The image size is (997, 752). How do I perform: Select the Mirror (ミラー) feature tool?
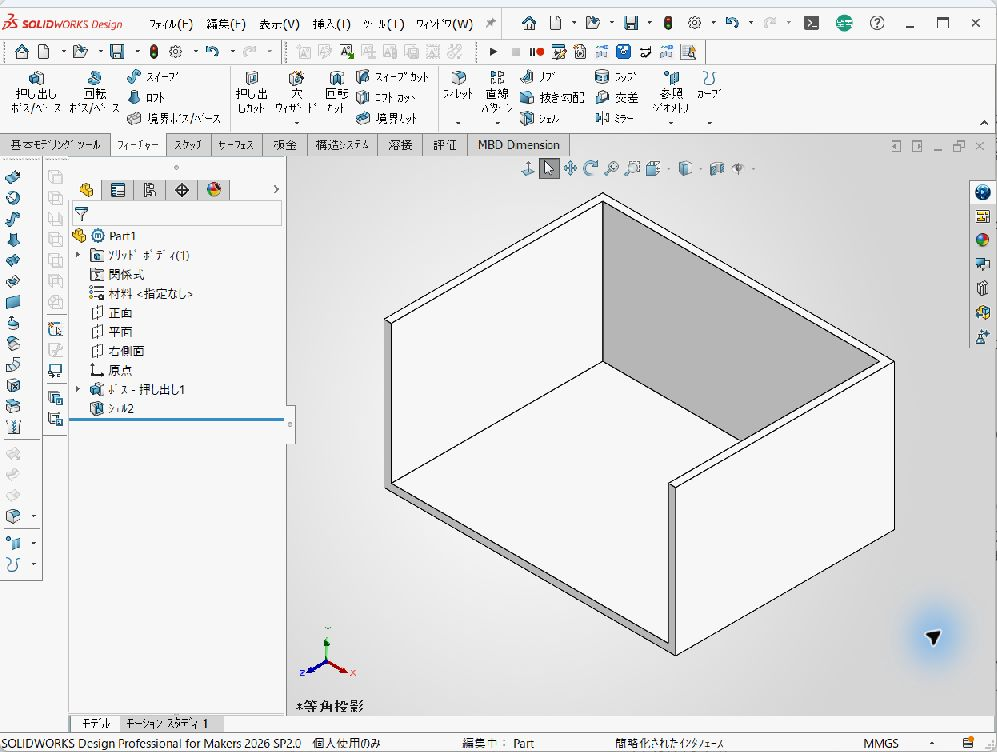click(615, 118)
